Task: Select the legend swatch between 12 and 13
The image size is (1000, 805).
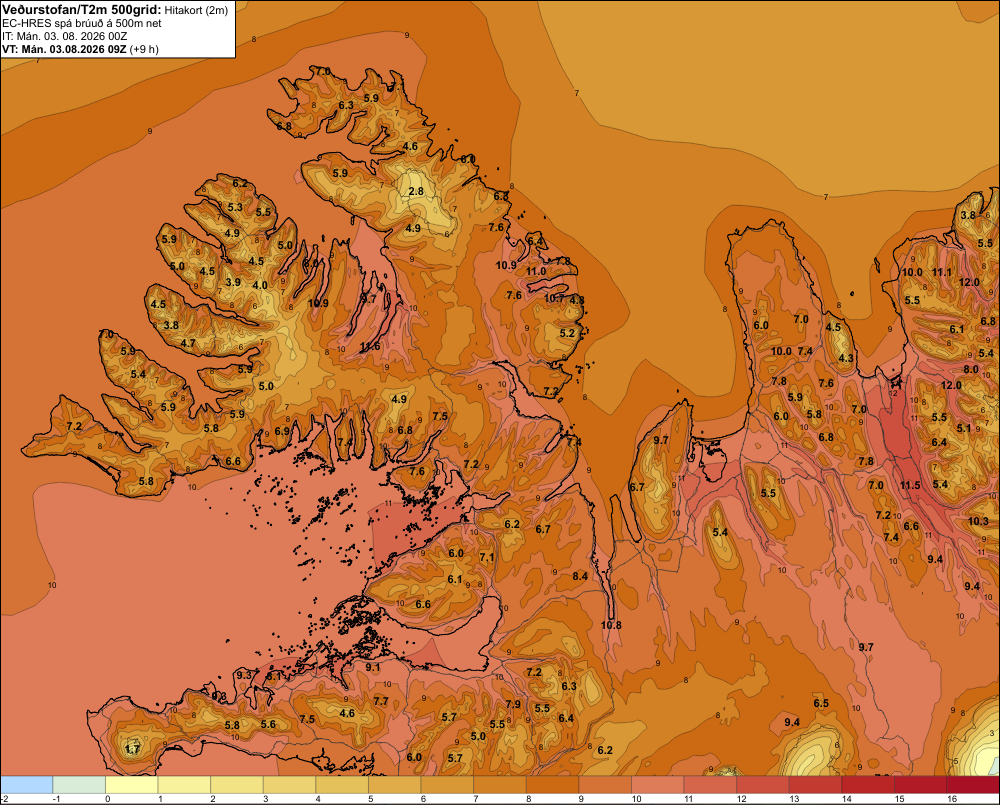Action: click(x=763, y=785)
